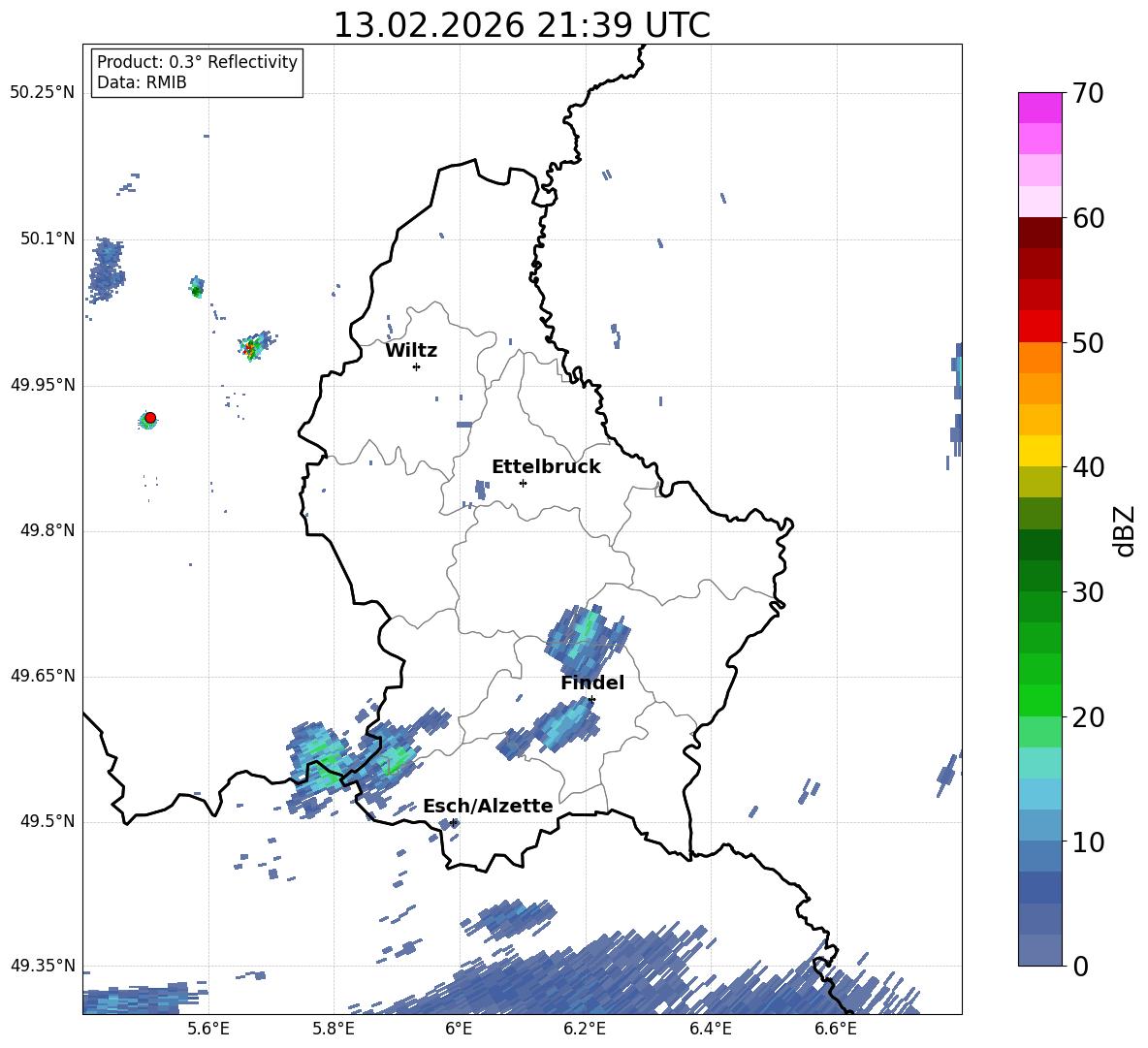Click the 49.5°N latitude label

point(48,821)
